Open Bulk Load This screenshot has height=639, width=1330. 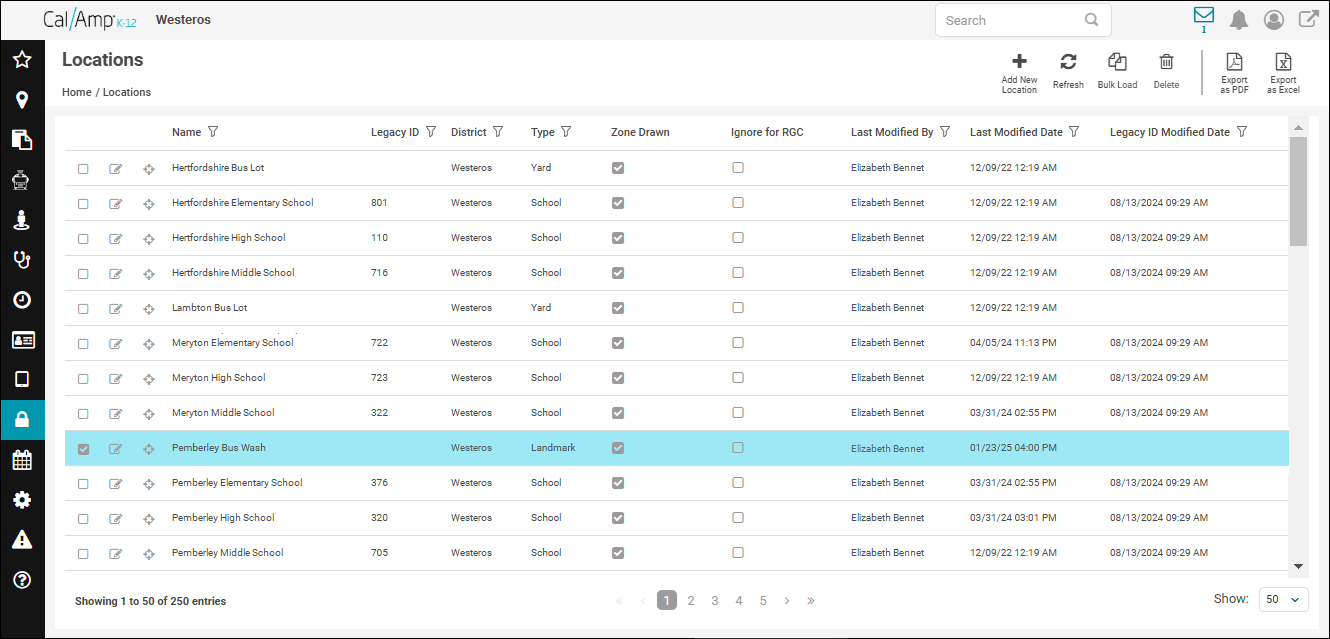tap(1117, 71)
